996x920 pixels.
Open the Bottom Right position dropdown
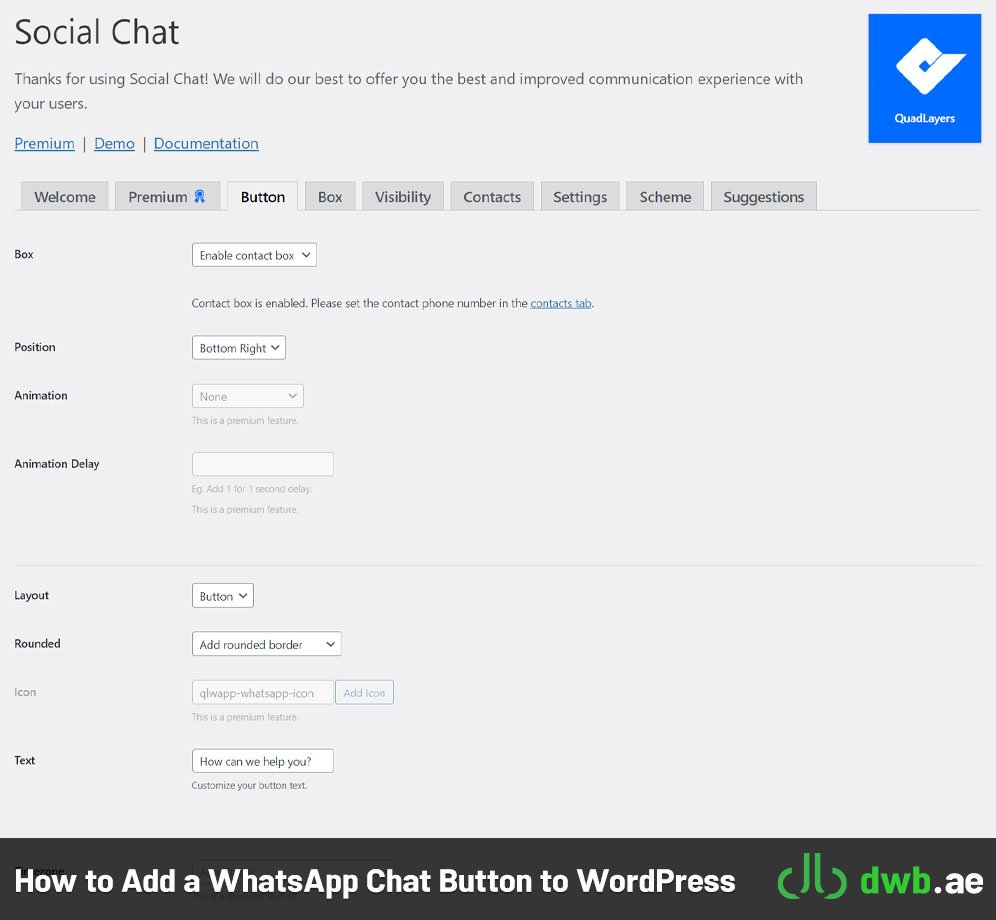pos(239,348)
